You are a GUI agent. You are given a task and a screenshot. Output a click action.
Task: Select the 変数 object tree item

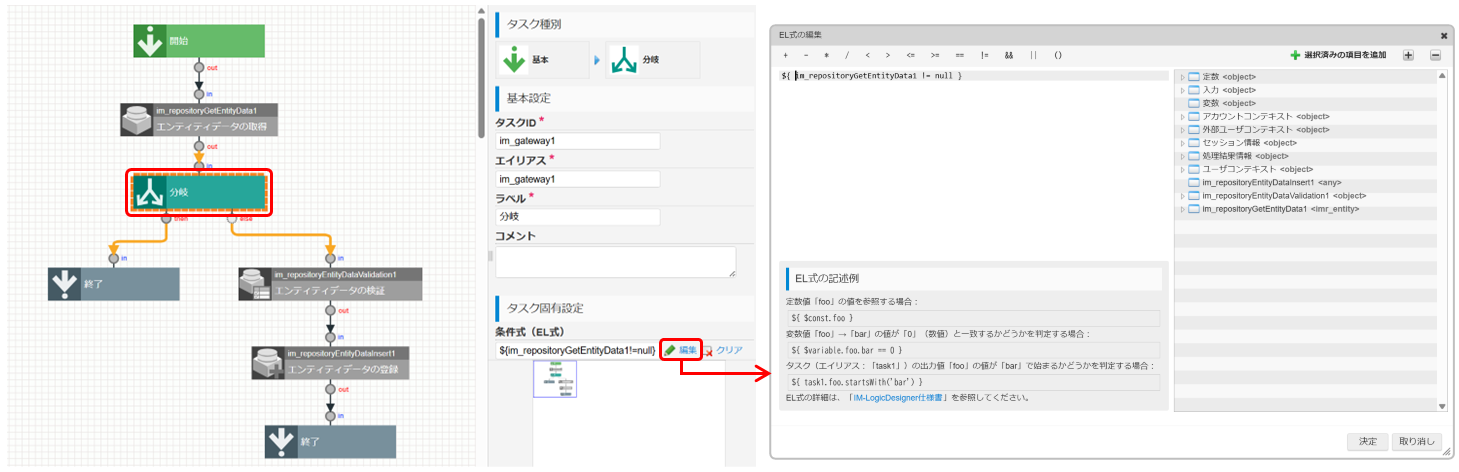[1215, 103]
